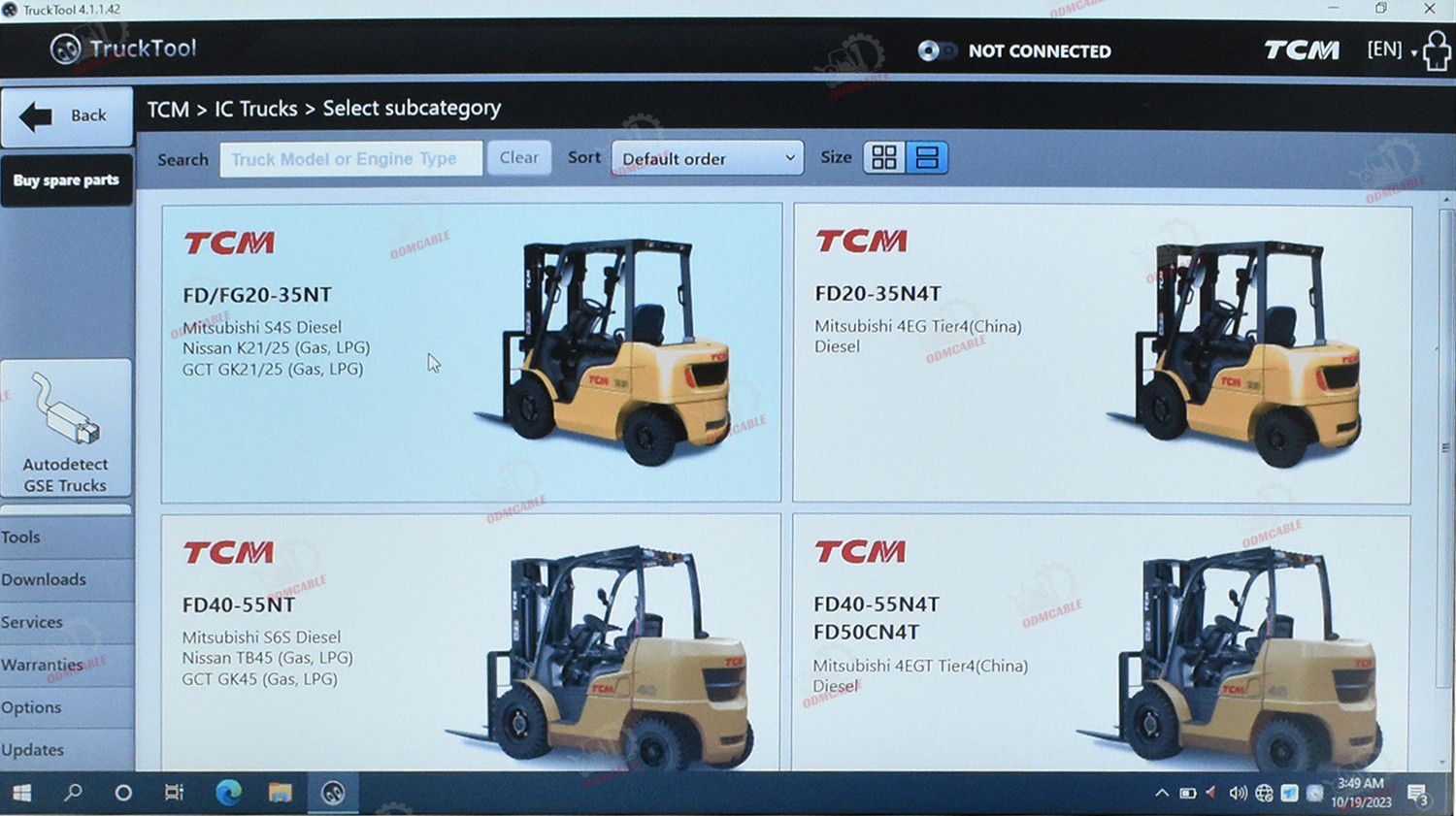
Task: Launch Autodetect GSE Trucks
Action: (66, 429)
